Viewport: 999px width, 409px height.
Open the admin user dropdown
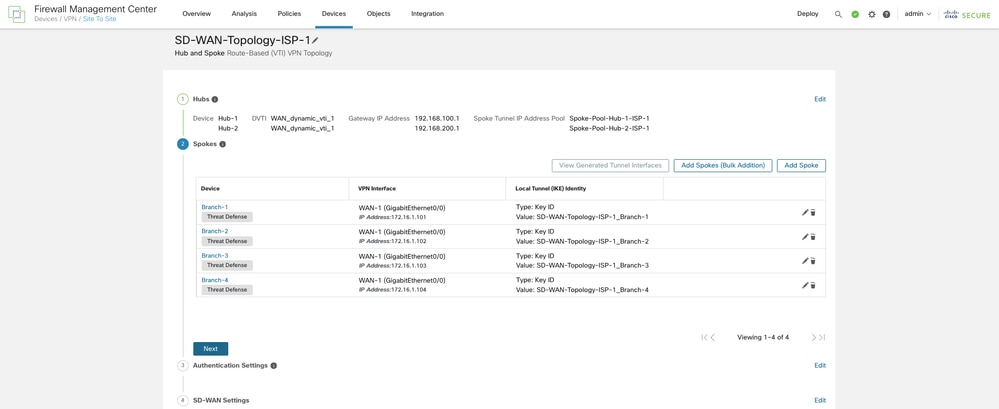pos(918,14)
